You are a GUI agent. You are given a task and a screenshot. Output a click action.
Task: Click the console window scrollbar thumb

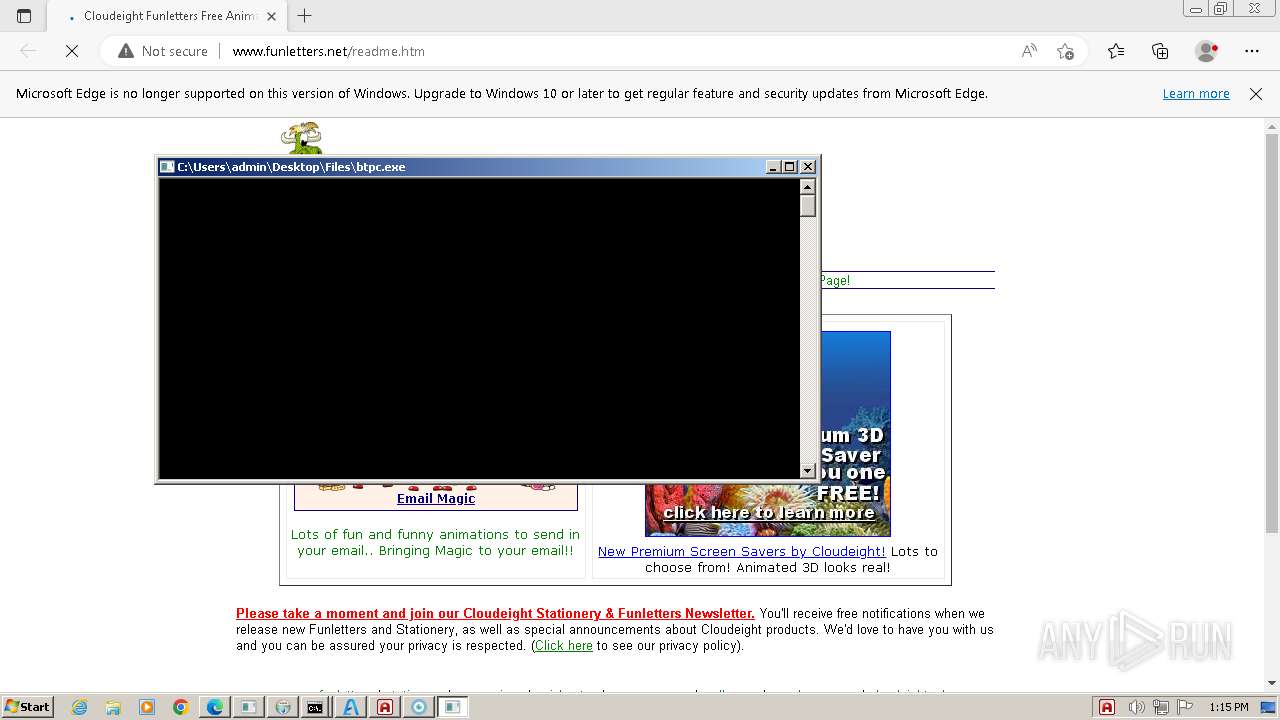(x=808, y=206)
